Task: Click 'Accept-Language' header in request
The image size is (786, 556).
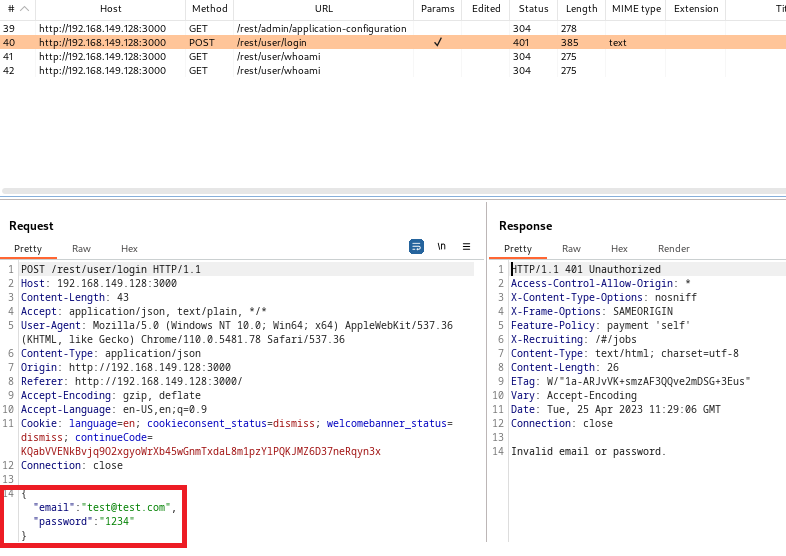Action: point(114,410)
